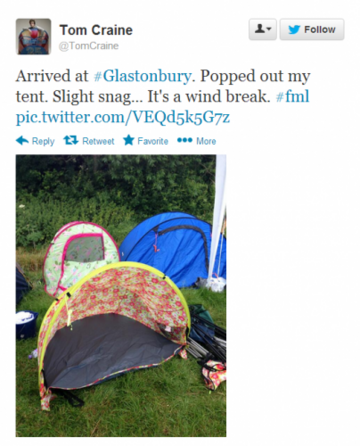This screenshot has height=446, width=360.
Task: Click the @TomCraine handle
Action: (89, 46)
